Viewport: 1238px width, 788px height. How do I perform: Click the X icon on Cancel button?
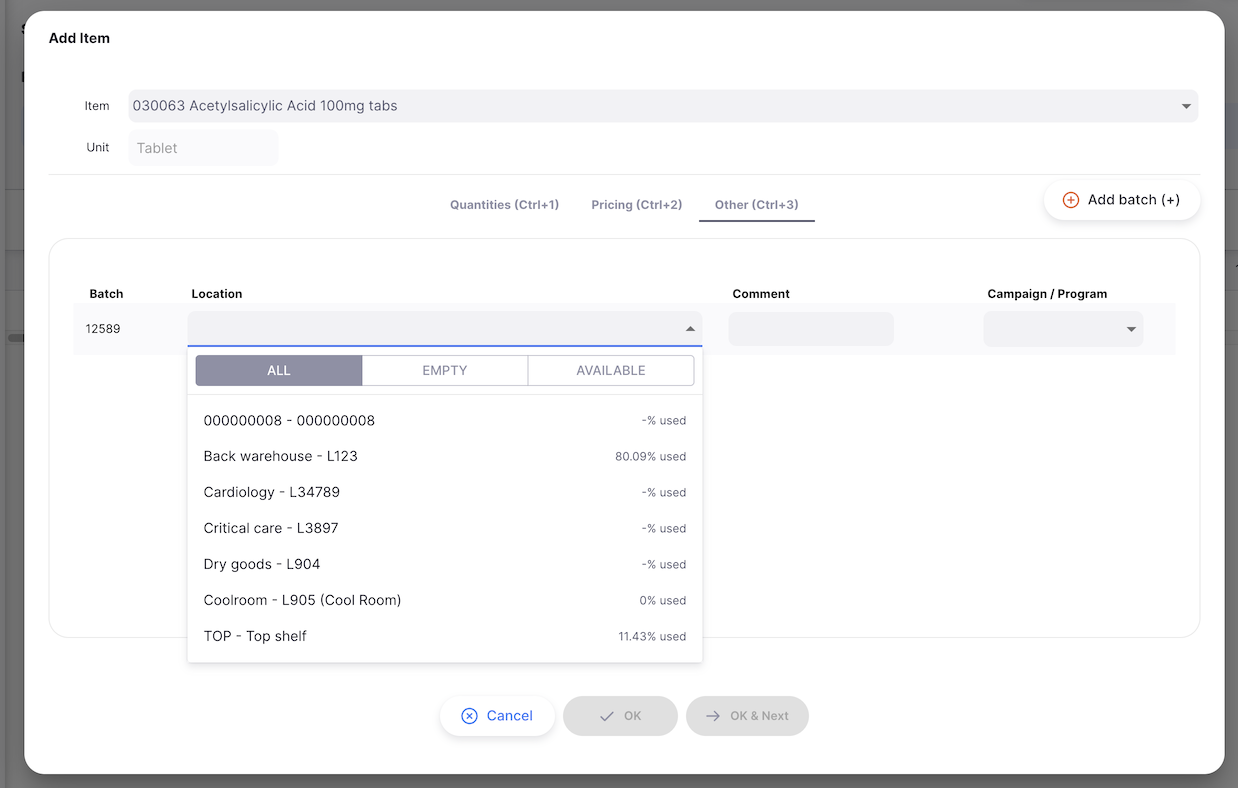click(x=469, y=716)
